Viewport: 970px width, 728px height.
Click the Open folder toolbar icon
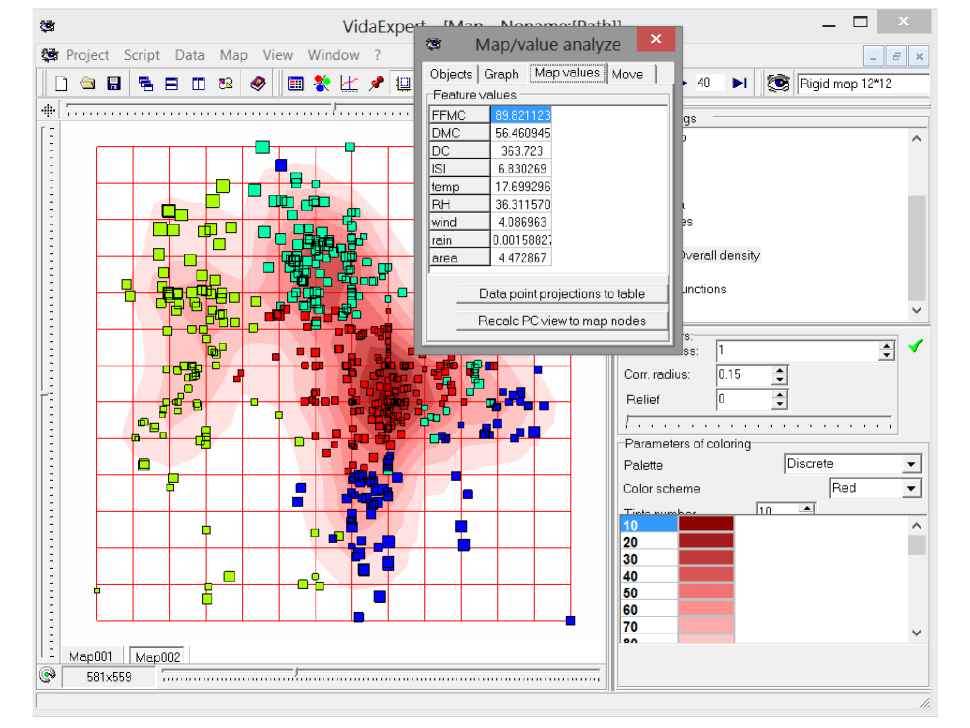coord(88,84)
